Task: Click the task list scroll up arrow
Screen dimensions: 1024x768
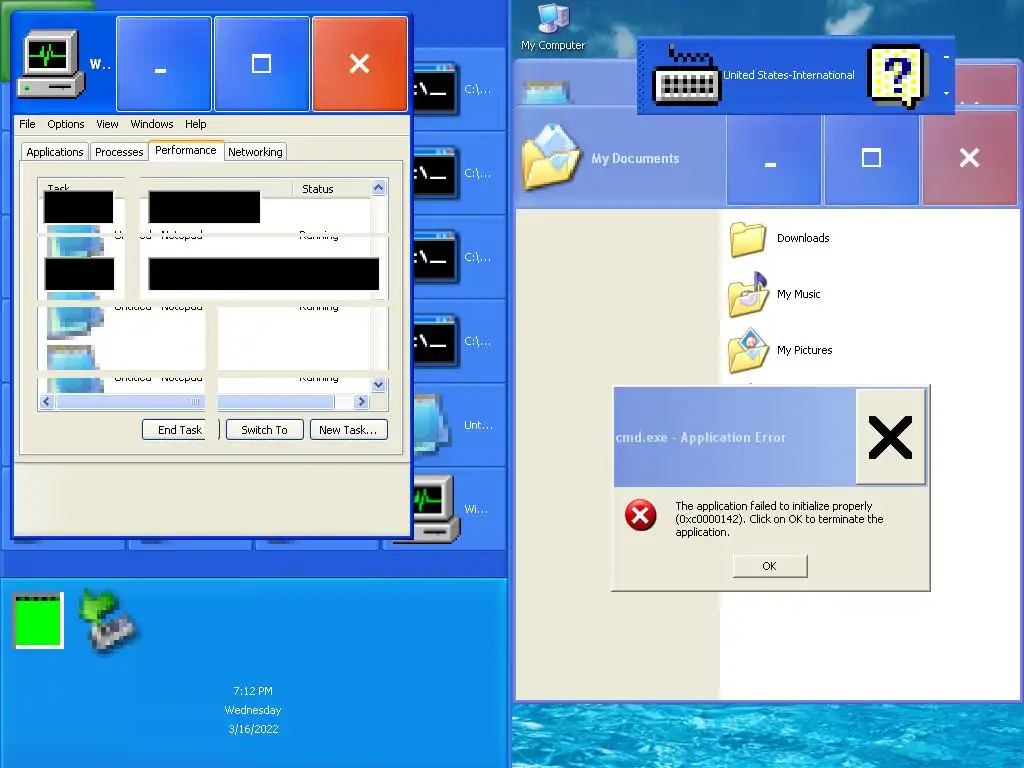Action: coord(379,188)
